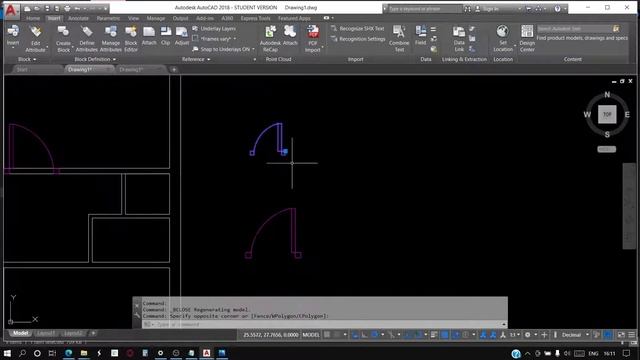Screen dimensions: 640x360
Task: Click the Open file icon in quick access toolbar
Action: point(37,8)
